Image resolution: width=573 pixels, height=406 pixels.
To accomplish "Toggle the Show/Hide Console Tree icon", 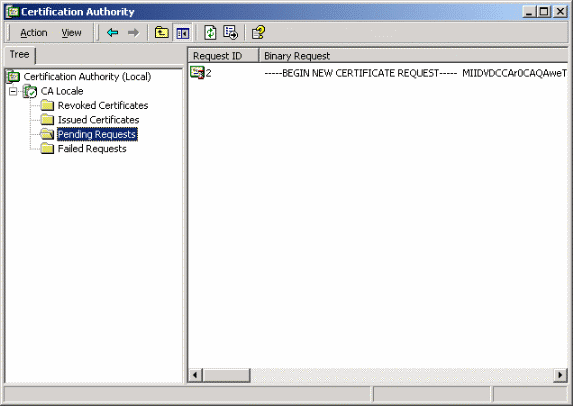I will point(182,33).
